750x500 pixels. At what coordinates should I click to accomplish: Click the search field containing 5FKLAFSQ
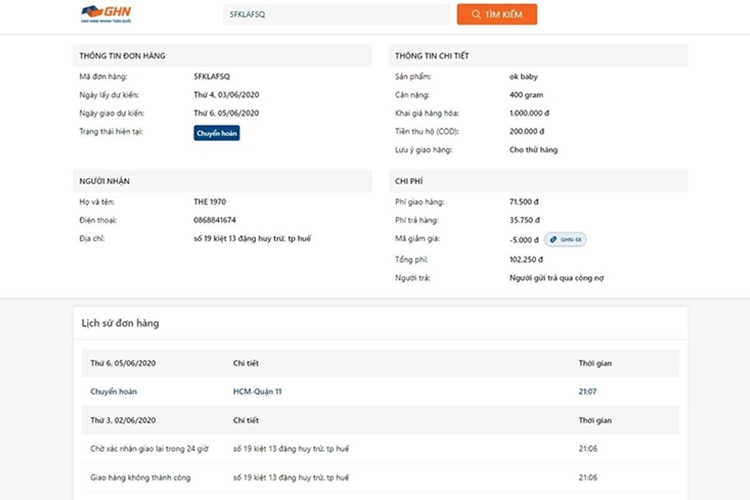pyautogui.click(x=336, y=14)
